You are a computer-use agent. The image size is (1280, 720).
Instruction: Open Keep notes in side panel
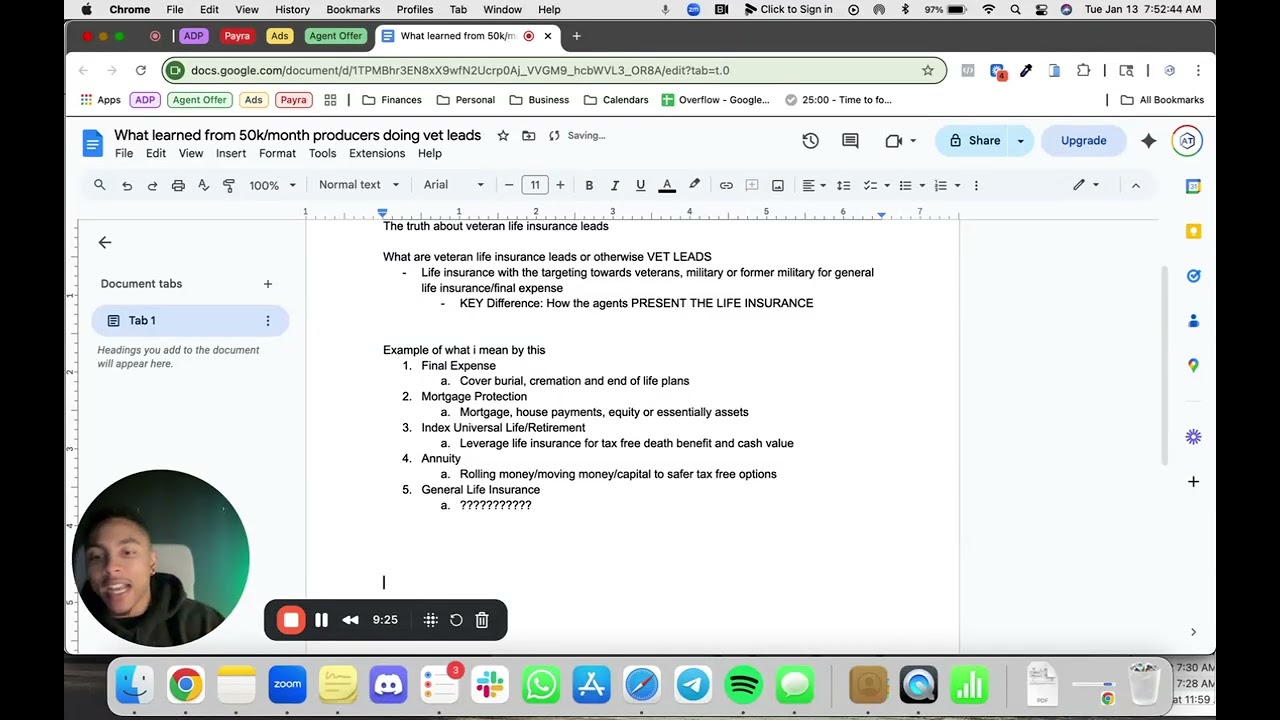(x=1193, y=231)
